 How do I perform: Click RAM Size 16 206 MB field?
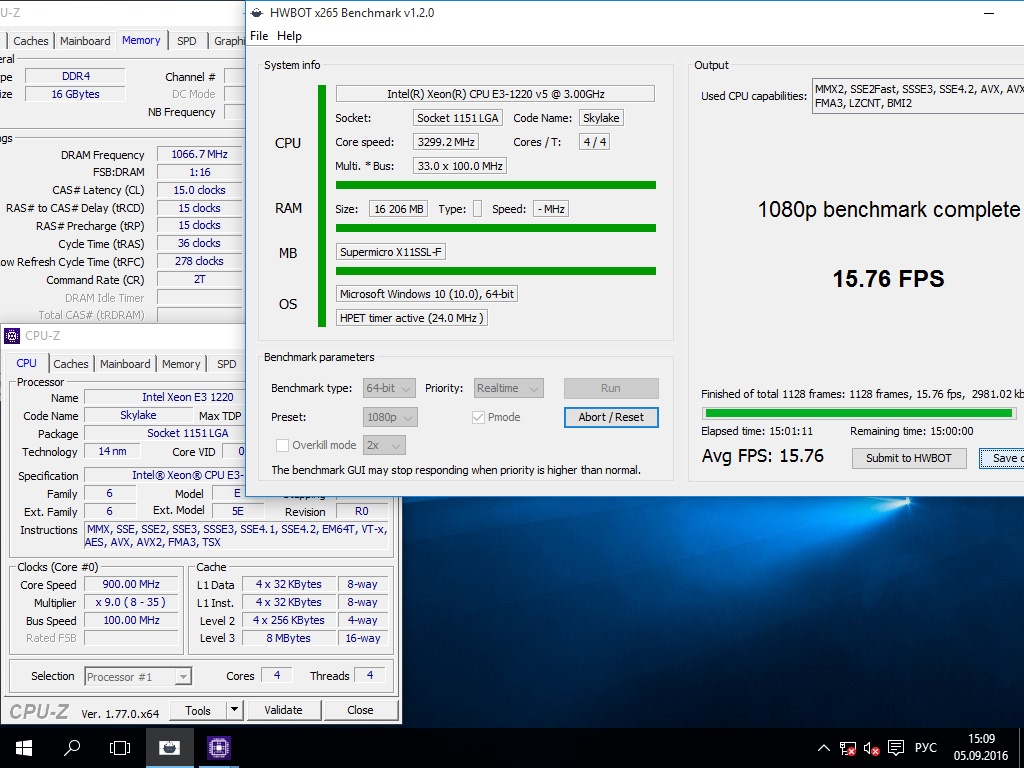tap(399, 209)
